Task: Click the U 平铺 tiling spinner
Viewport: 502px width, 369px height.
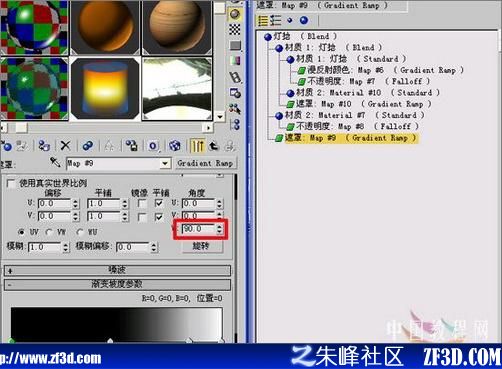Action: click(x=125, y=204)
